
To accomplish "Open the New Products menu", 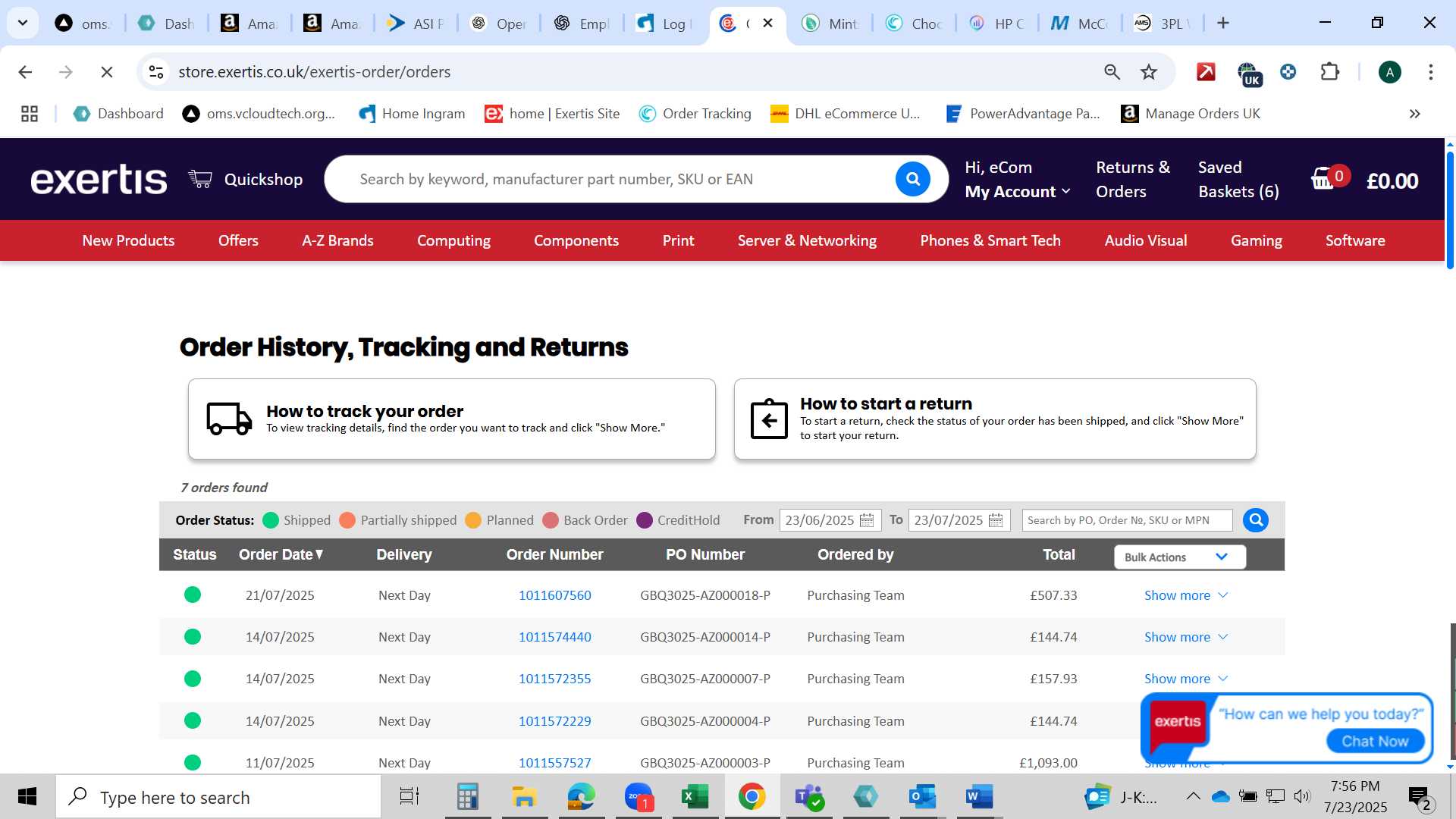I will click(x=128, y=240).
